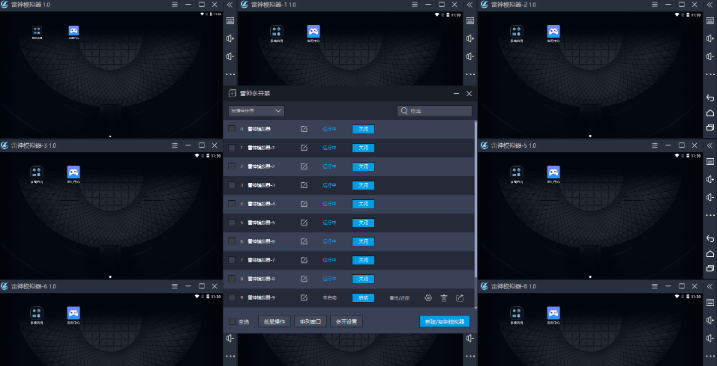Click the batch operations (批量操作) button
The height and width of the screenshot is (366, 717).
[x=274, y=322]
